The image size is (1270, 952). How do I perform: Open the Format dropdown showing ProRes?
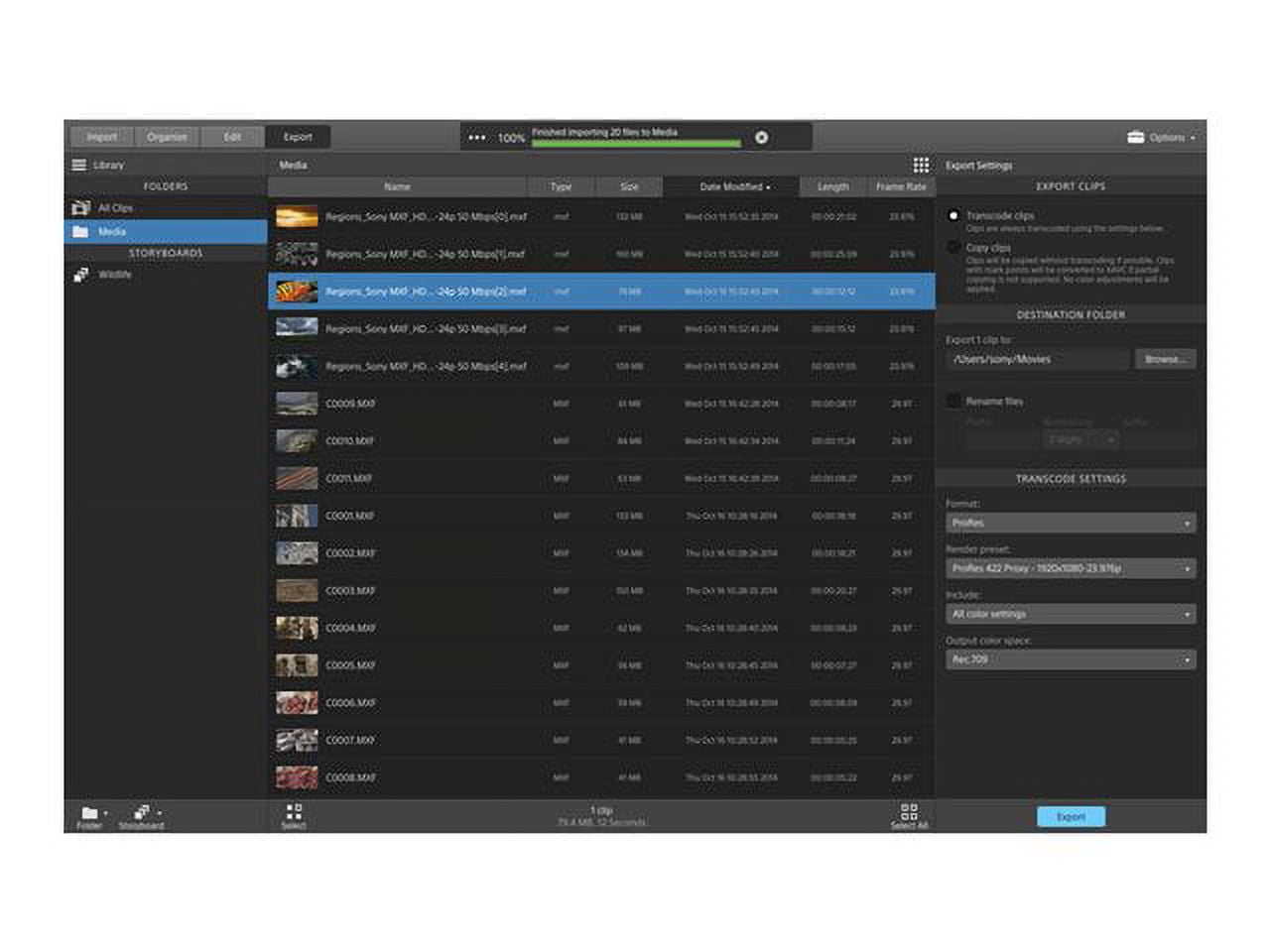(1071, 523)
